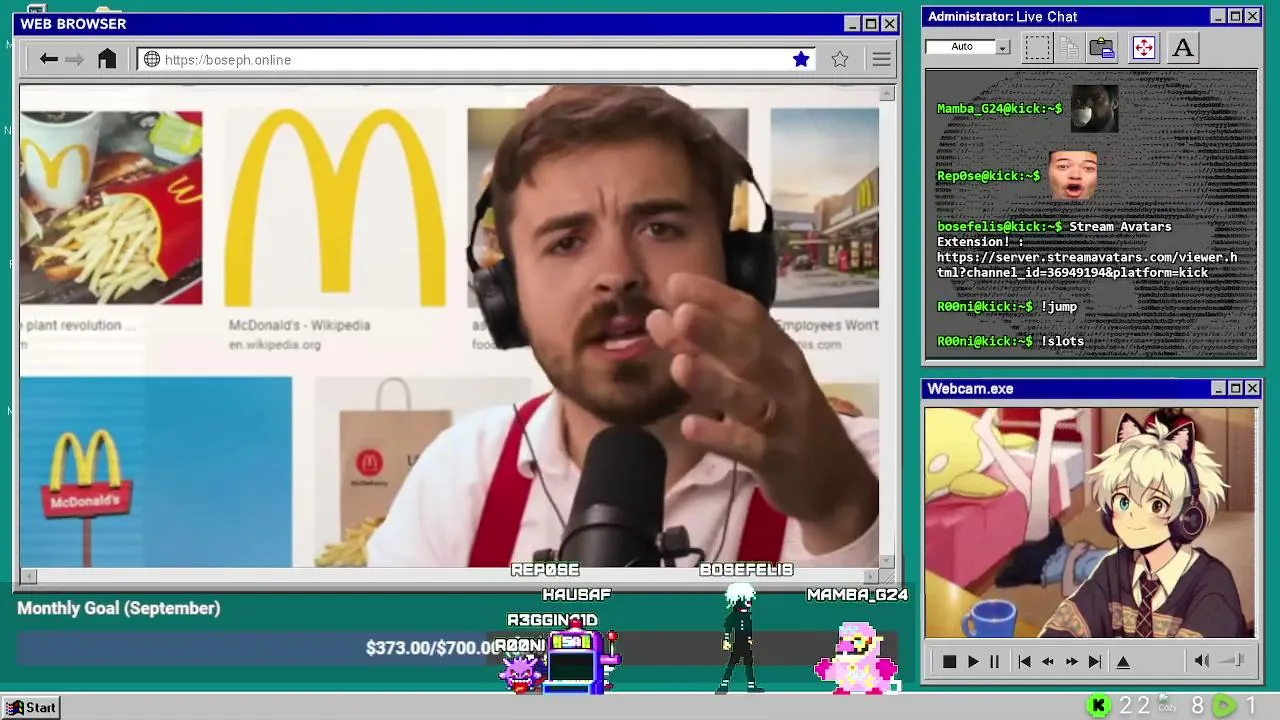
Task: Fast-forward in the Webcam.exe player
Action: (1072, 661)
